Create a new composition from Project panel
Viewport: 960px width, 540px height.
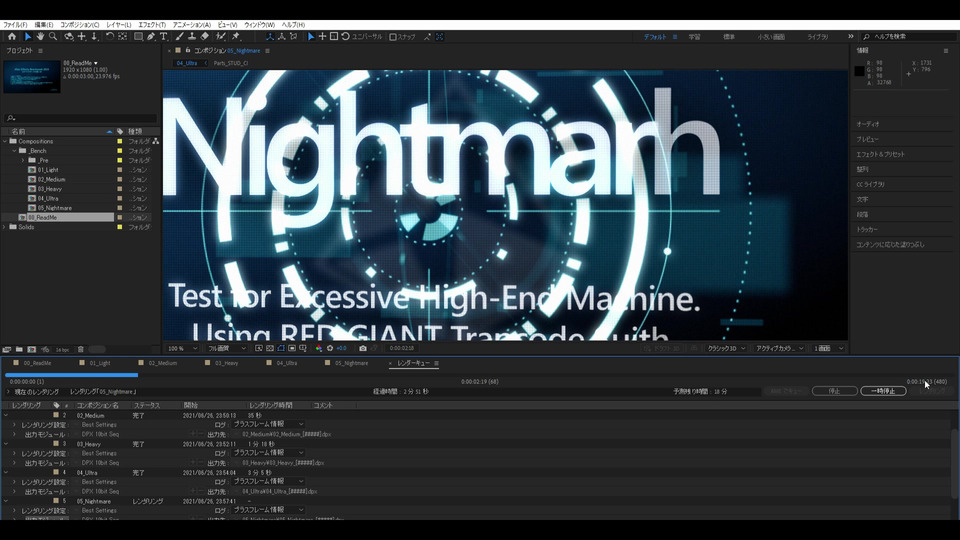32,350
